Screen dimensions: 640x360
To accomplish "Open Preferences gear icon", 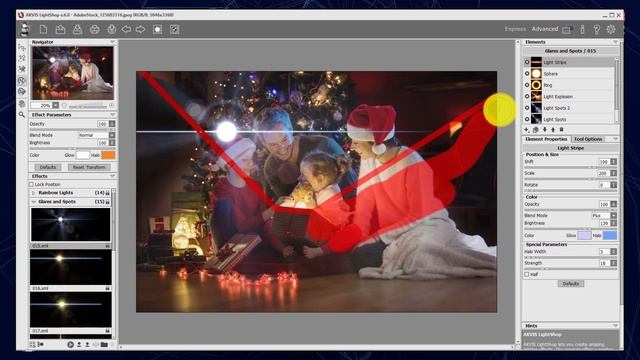I will 611,29.
